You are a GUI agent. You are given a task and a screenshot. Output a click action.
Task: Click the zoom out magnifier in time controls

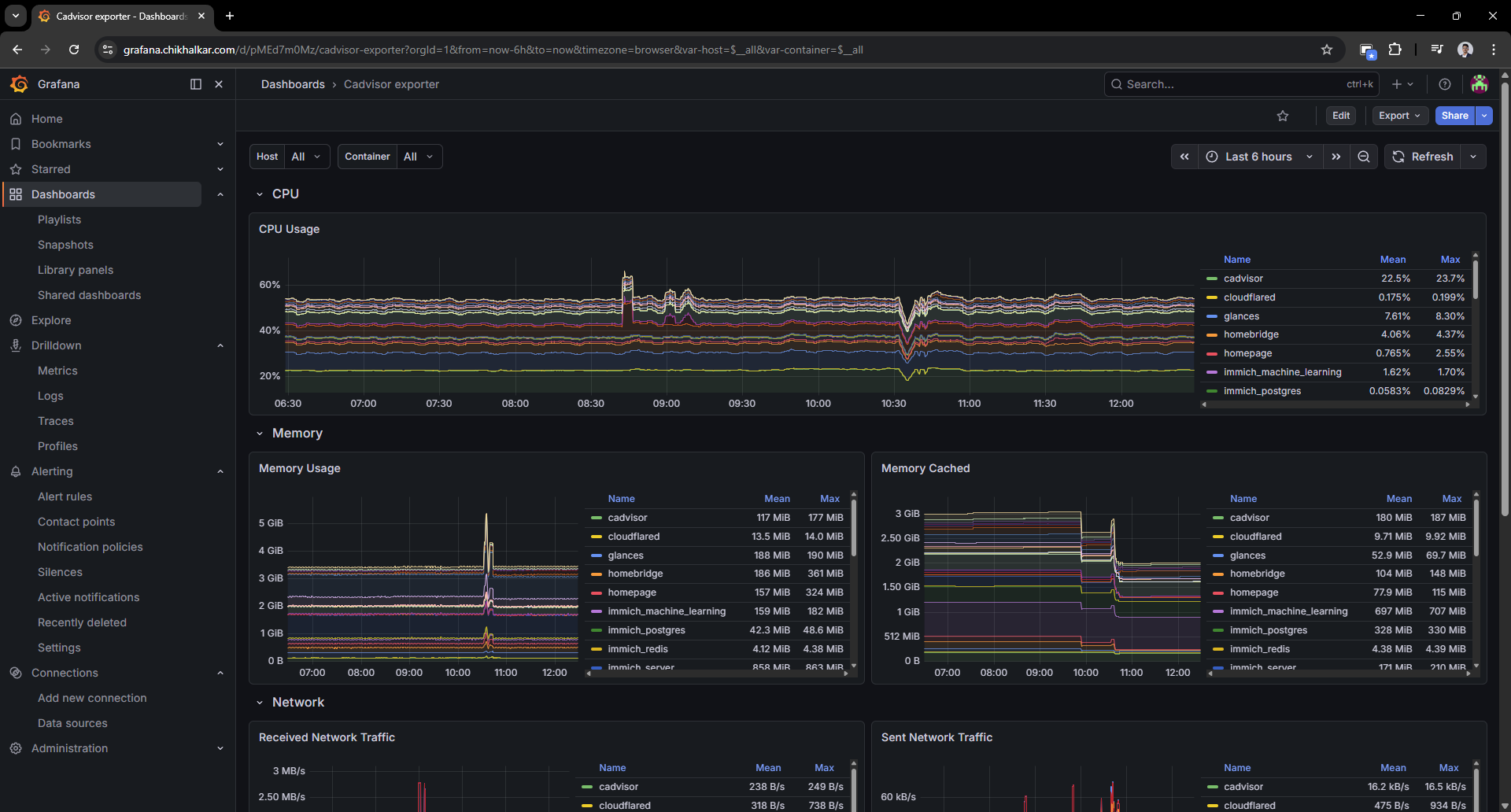tap(1364, 157)
